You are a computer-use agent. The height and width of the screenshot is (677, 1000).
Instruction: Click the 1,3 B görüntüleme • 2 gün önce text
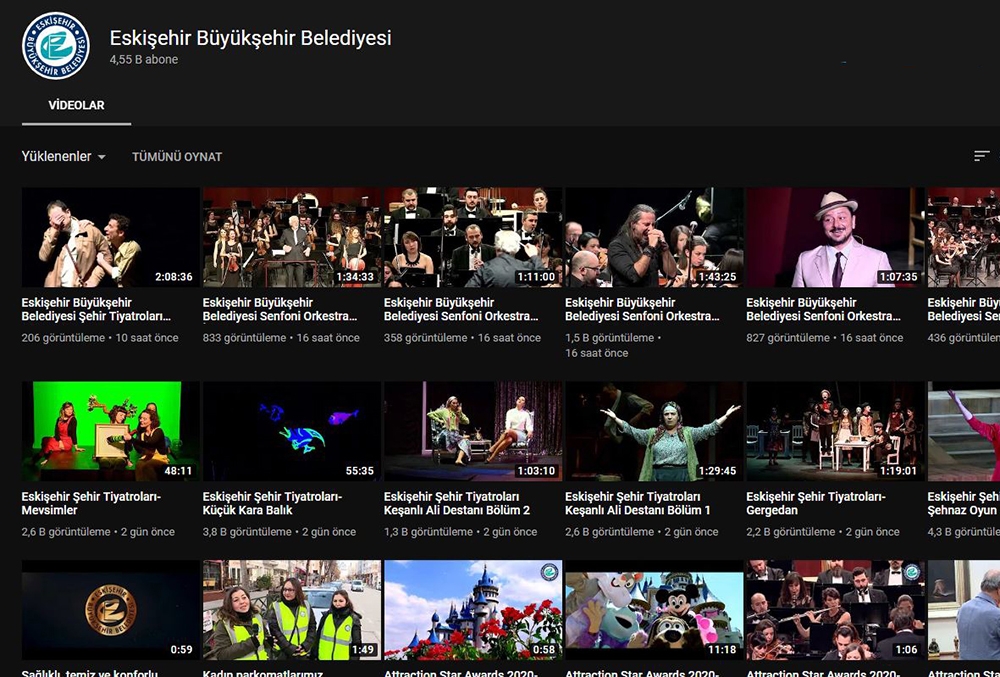pos(460,532)
